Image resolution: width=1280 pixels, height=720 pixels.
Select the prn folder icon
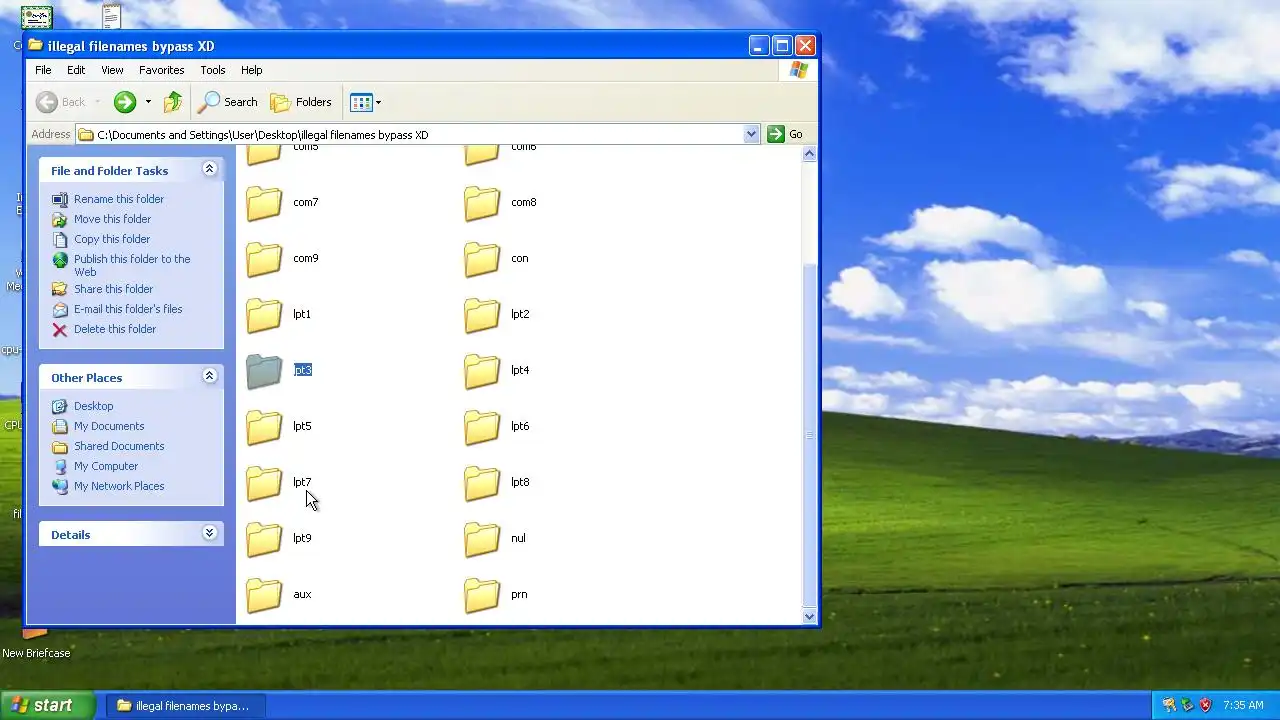[482, 594]
